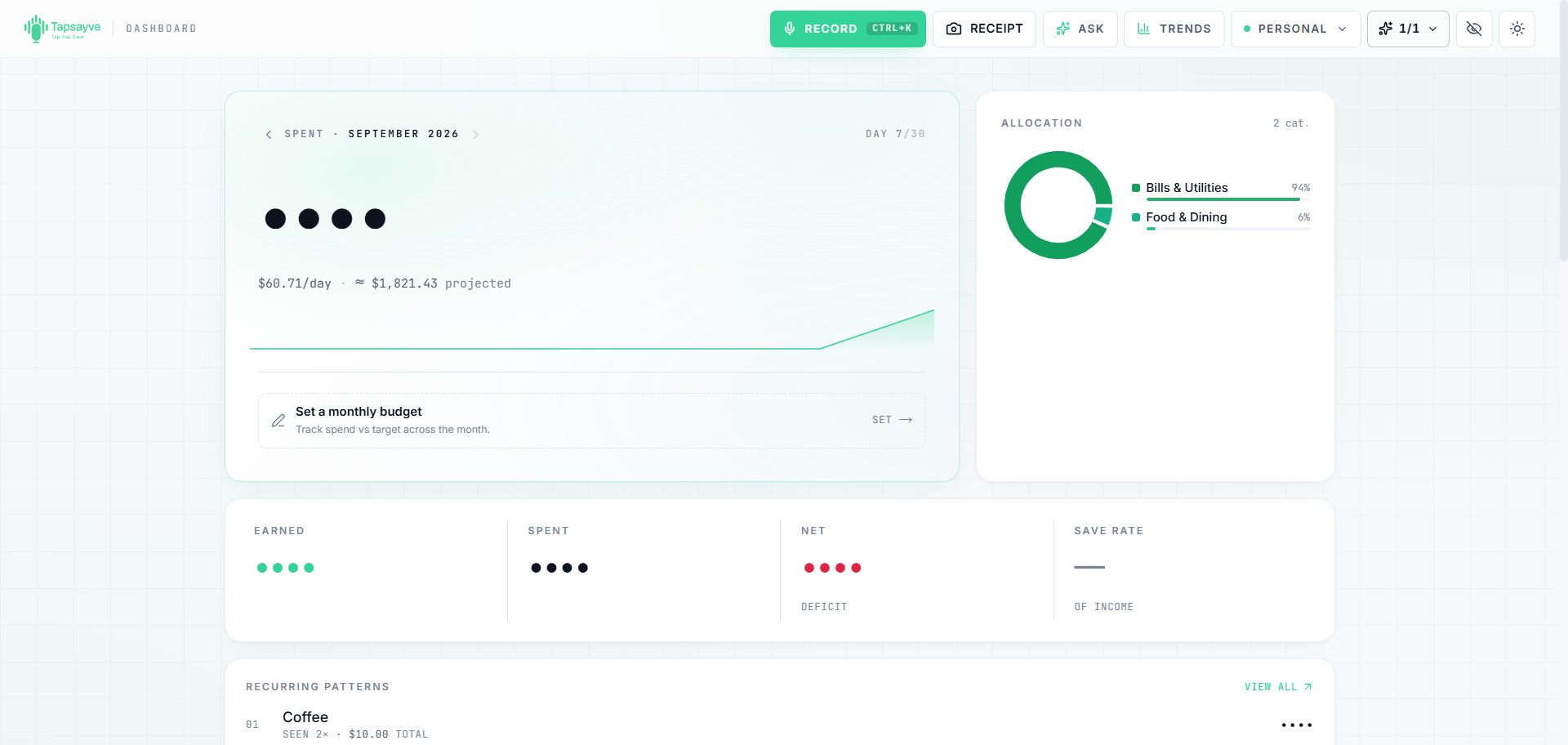Viewport: 1568px width, 745px height.
Task: Click the sparkle icon in Ask
Action: (1062, 29)
